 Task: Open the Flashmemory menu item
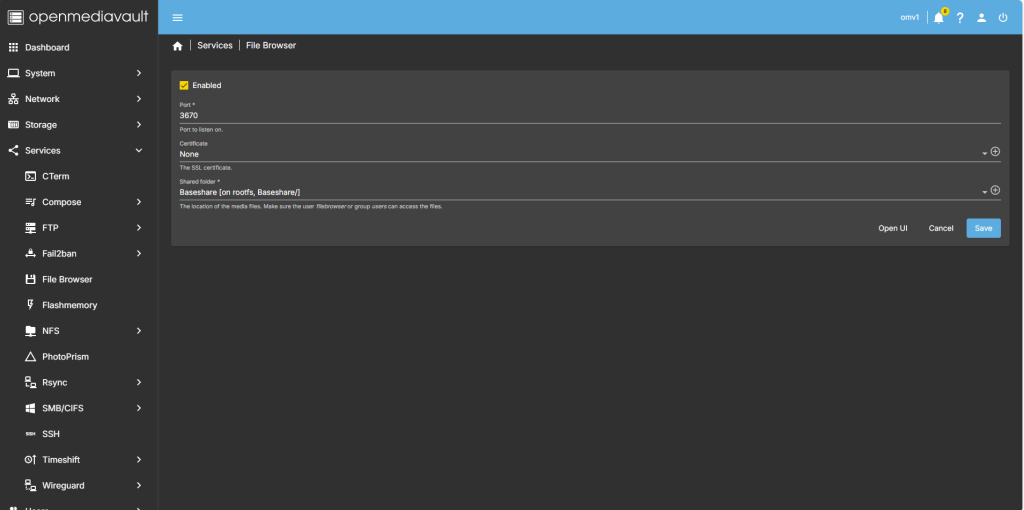coord(69,305)
